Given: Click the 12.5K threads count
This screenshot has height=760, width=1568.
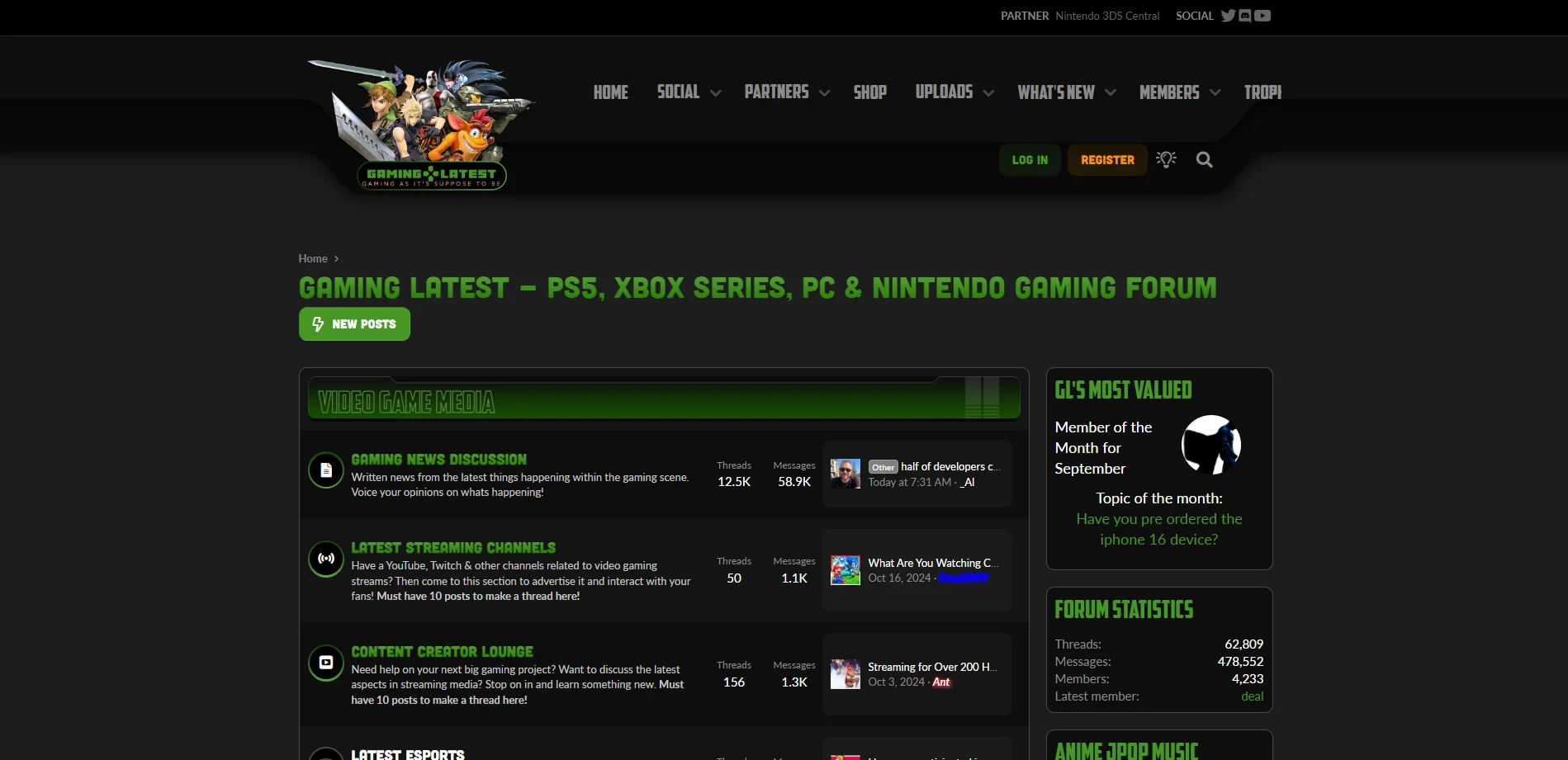Looking at the screenshot, I should [734, 482].
